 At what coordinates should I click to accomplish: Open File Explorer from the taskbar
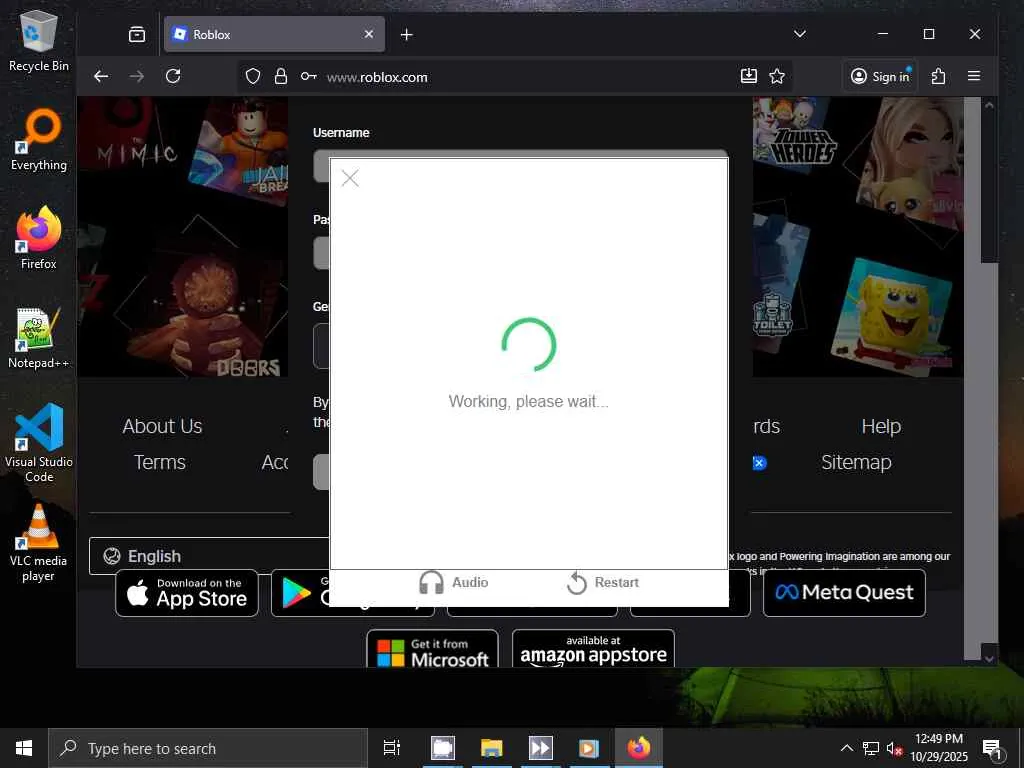pyautogui.click(x=491, y=748)
